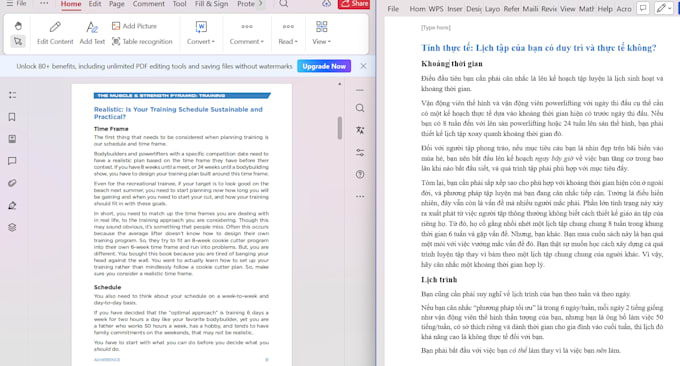
Task: Open the File hamburger menu in PDF app
Action: click(x=16, y=3)
